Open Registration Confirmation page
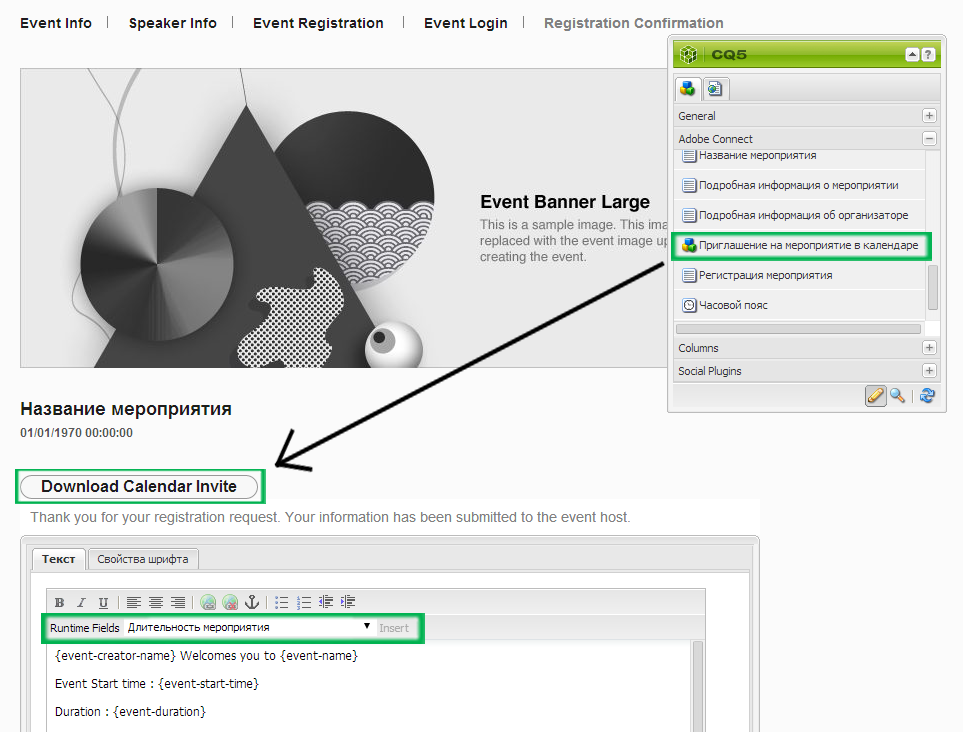Screen dimensions: 963x732 [634, 23]
